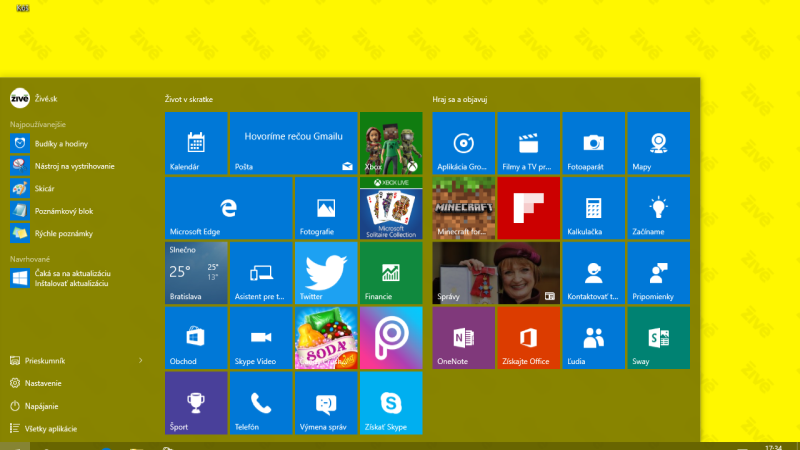Open Candy Crush Soda tile
Screen dimensions: 800x450
326,338
